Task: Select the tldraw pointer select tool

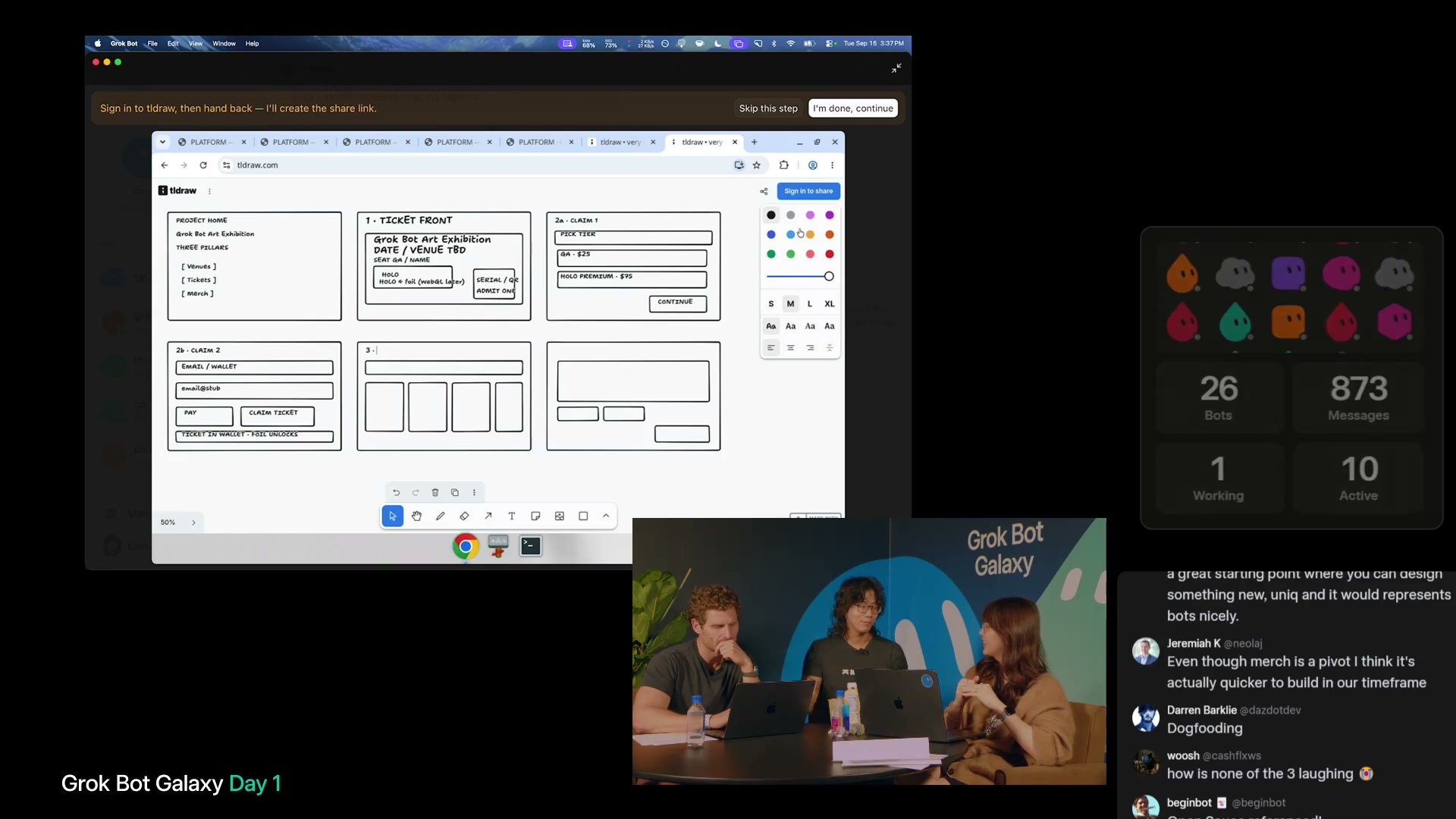Action: (x=392, y=516)
